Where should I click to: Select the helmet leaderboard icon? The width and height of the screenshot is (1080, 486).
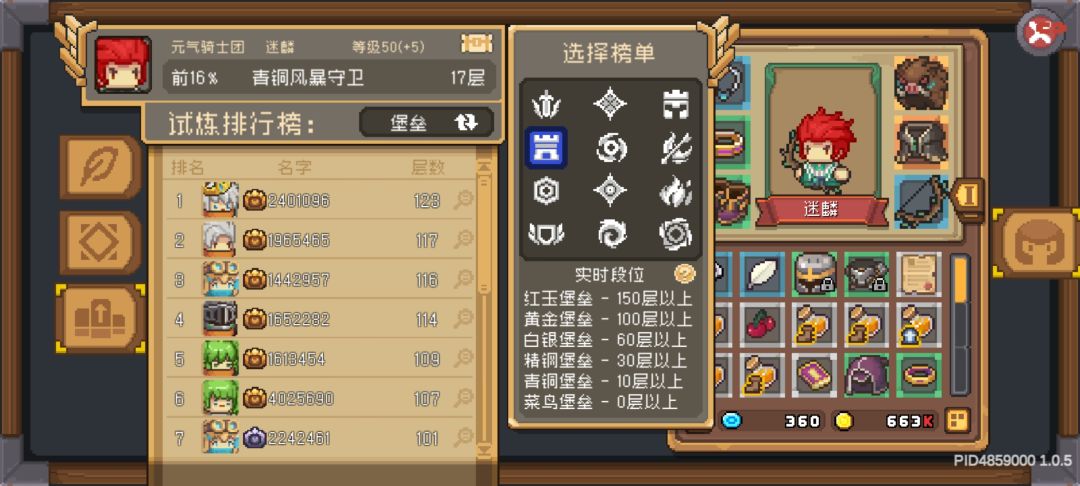(x=675, y=105)
